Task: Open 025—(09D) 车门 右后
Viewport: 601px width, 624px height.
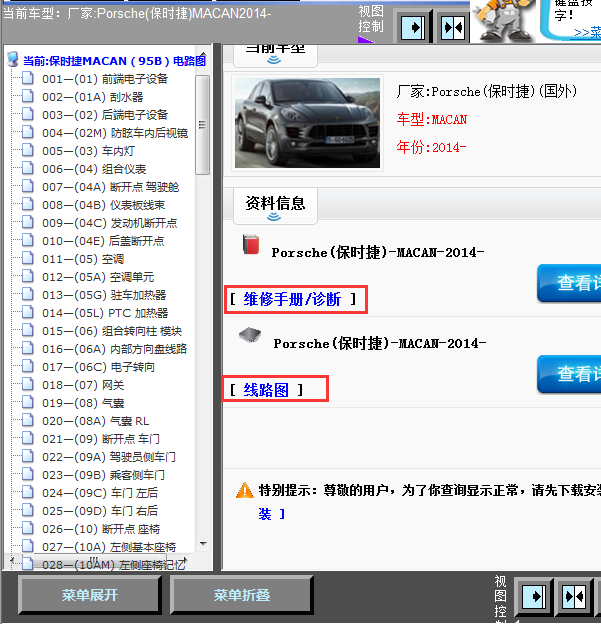Action: [x=100, y=511]
